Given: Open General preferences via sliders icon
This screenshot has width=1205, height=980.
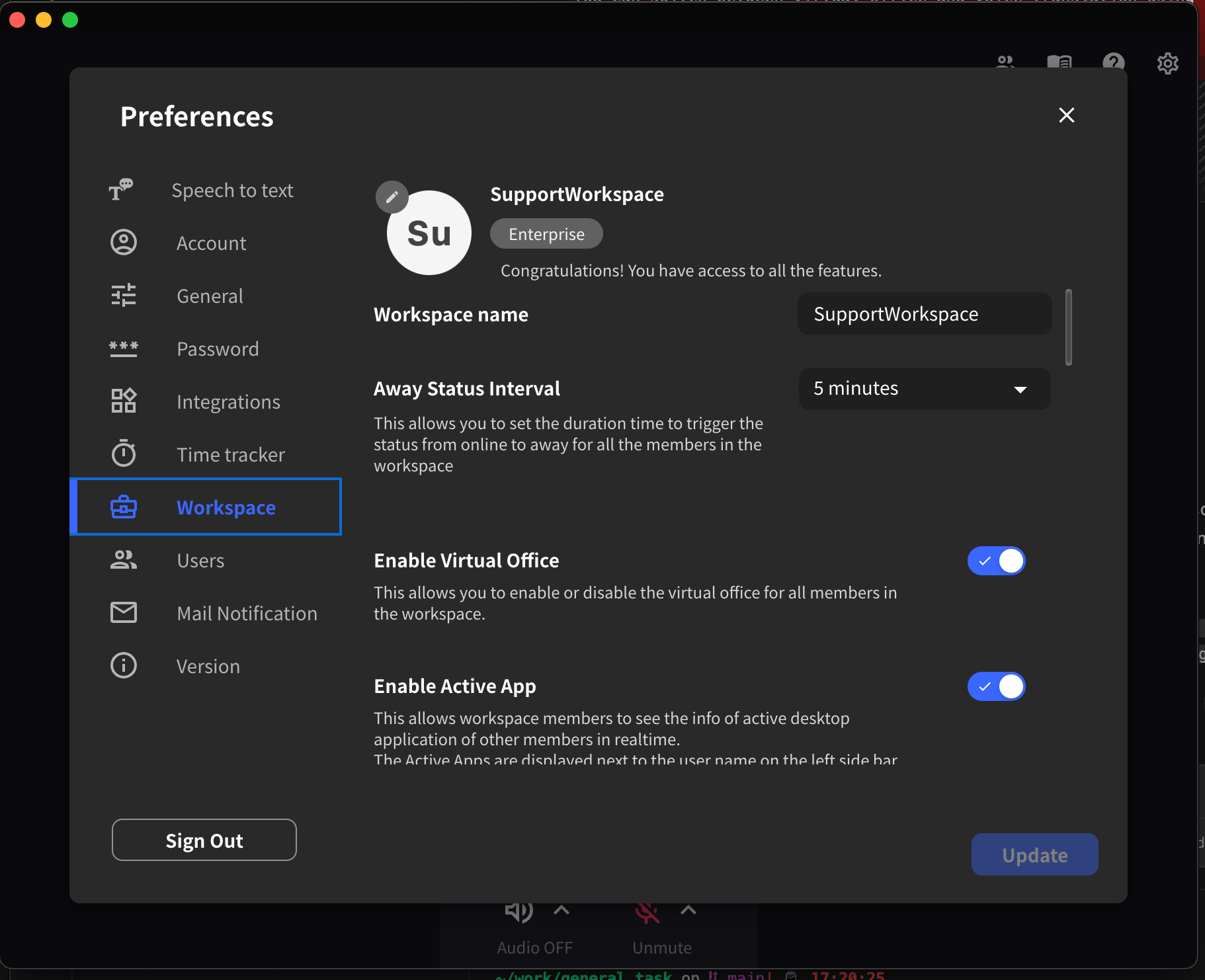Looking at the screenshot, I should (x=124, y=296).
